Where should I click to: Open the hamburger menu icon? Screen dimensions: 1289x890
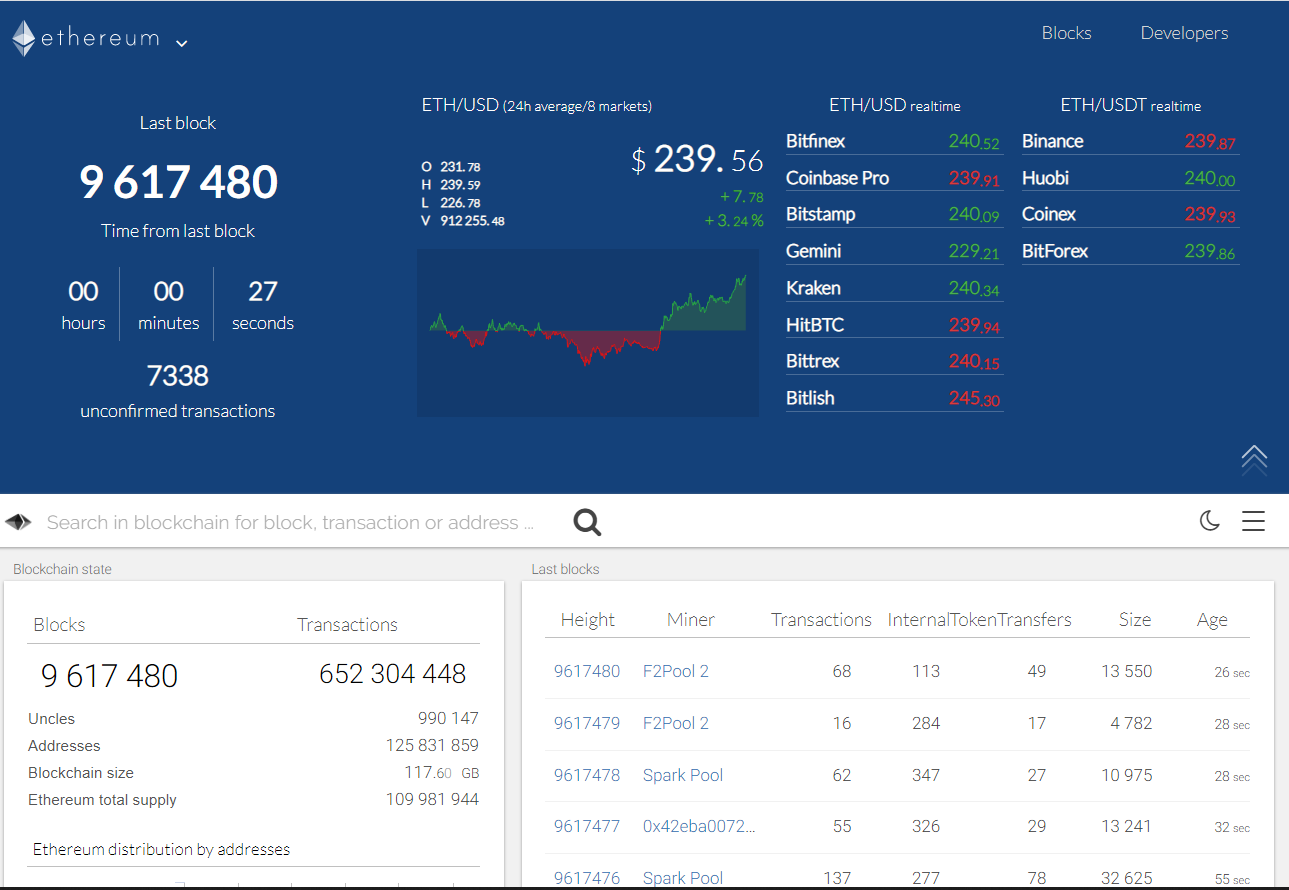pyautogui.click(x=1254, y=521)
